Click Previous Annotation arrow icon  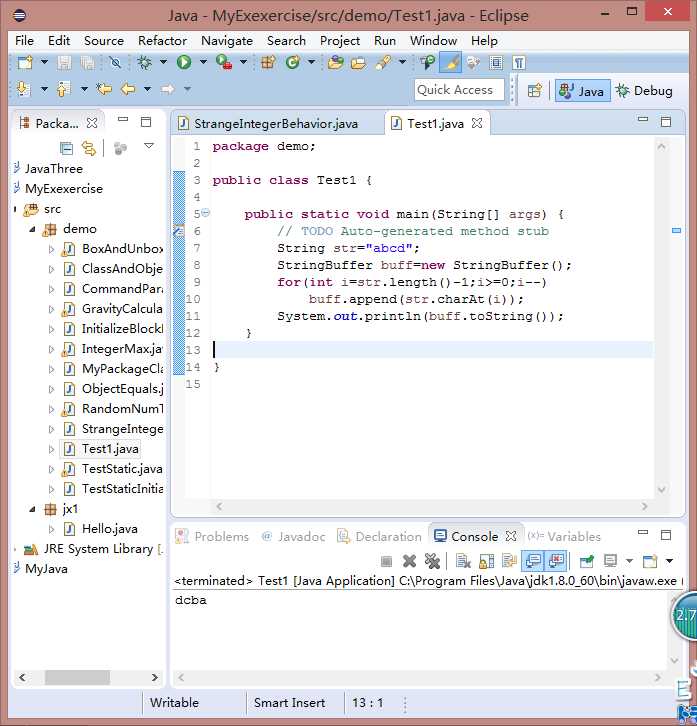click(63, 88)
